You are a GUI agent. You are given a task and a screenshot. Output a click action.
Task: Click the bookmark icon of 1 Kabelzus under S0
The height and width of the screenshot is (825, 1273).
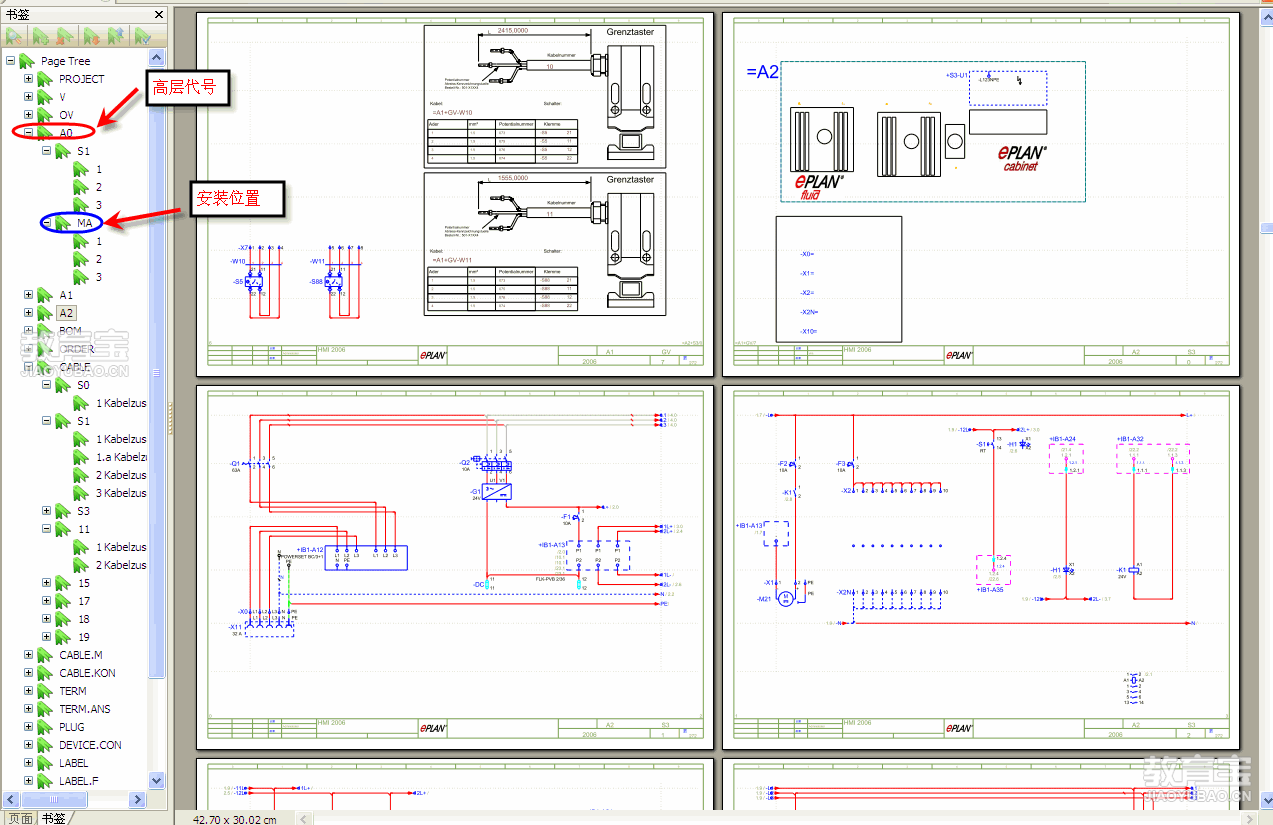[81, 403]
